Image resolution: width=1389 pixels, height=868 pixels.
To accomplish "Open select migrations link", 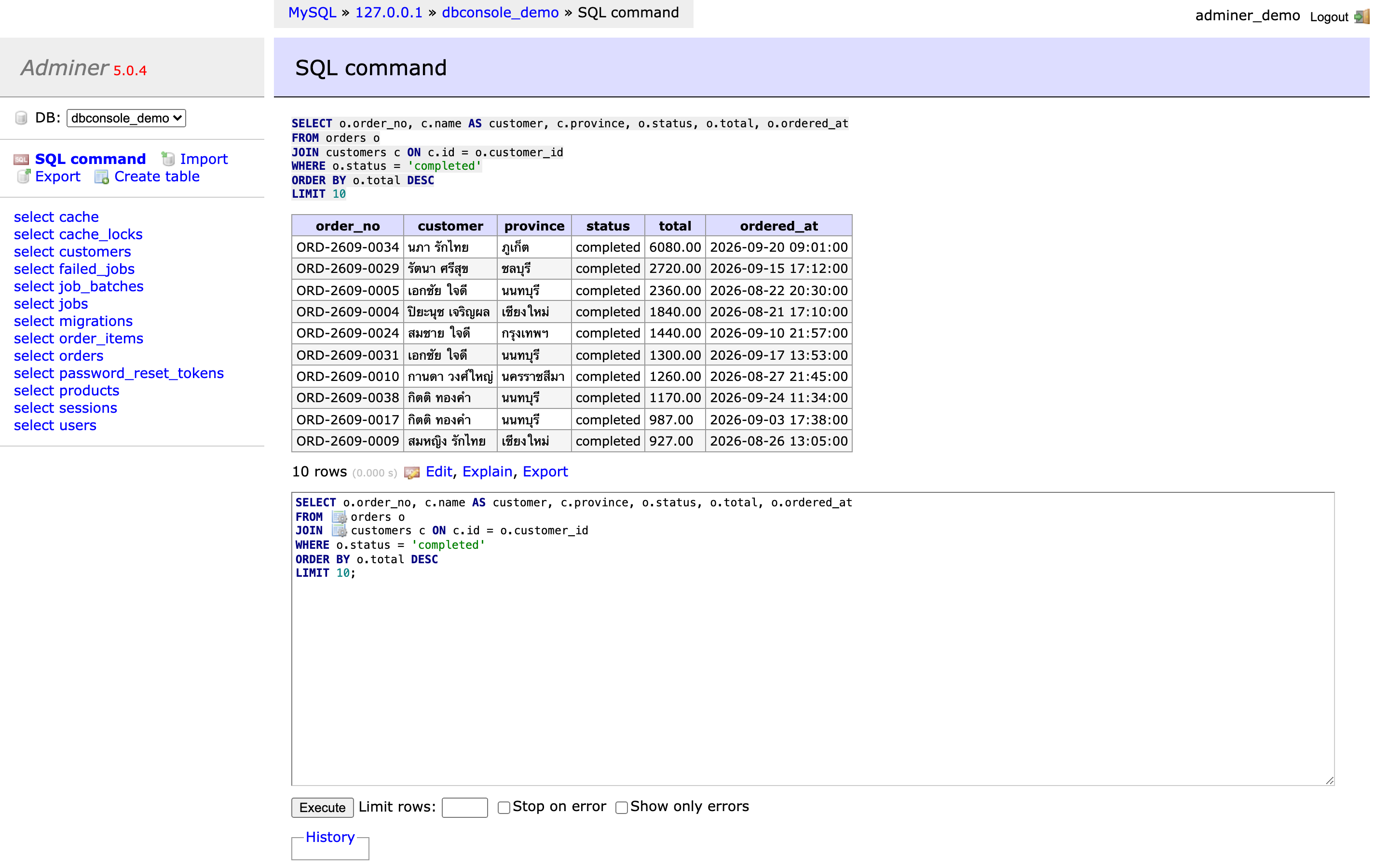I will coord(73,321).
